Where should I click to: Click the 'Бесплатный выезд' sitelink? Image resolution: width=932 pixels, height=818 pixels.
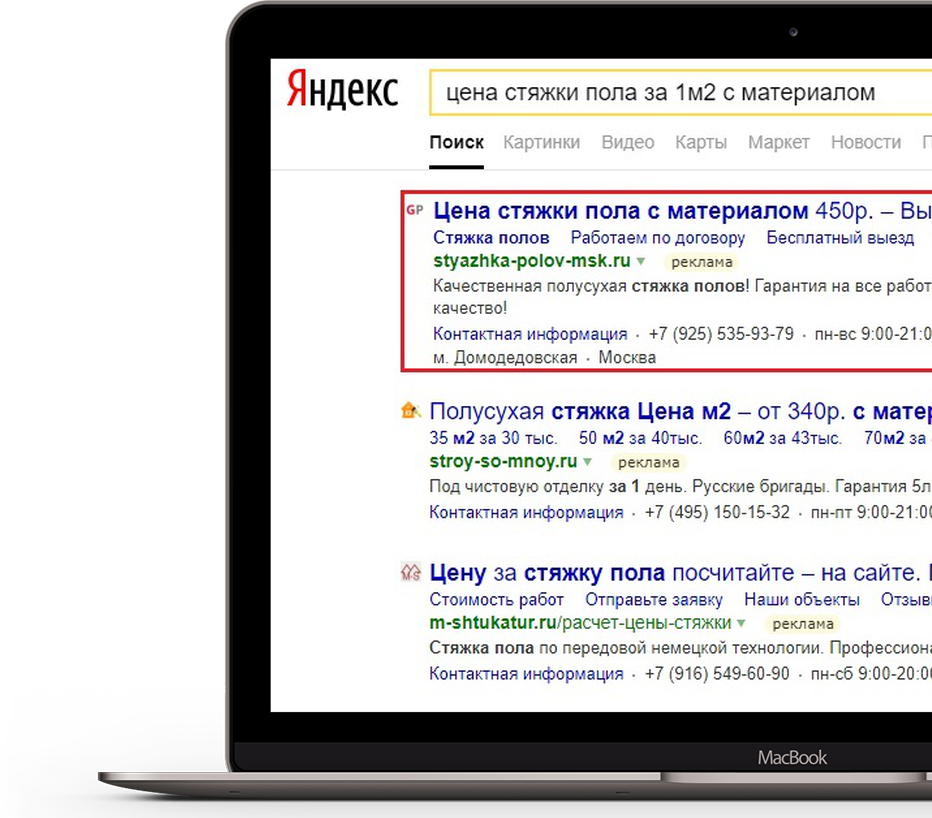pos(840,237)
